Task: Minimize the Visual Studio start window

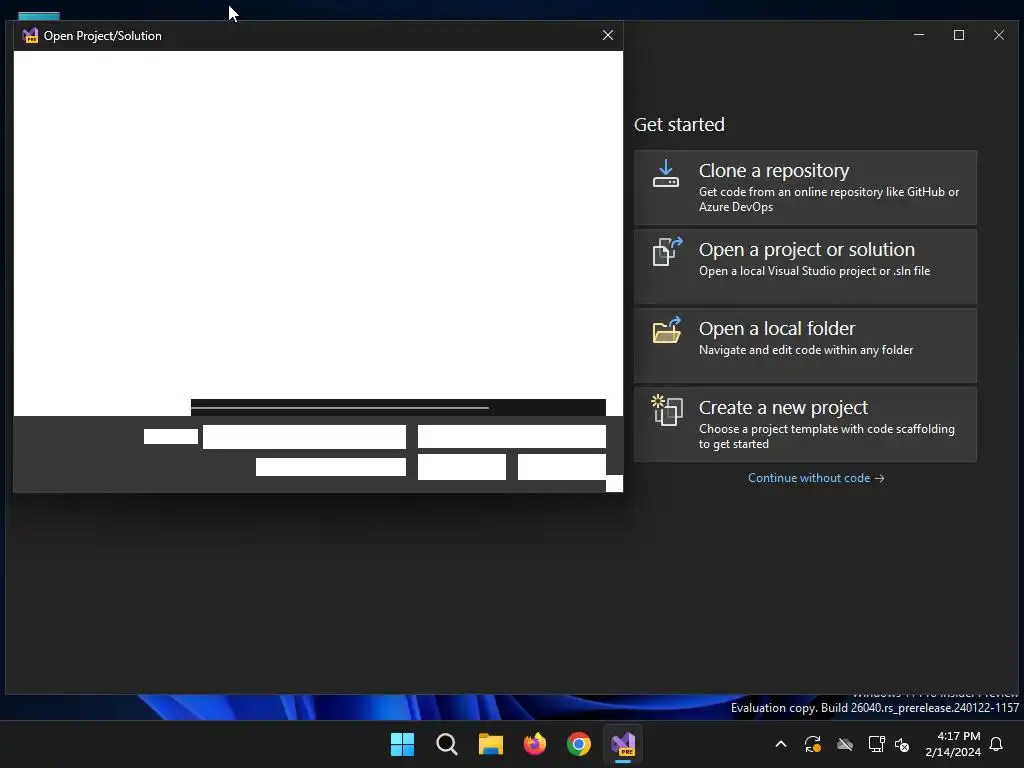Action: 919,35
